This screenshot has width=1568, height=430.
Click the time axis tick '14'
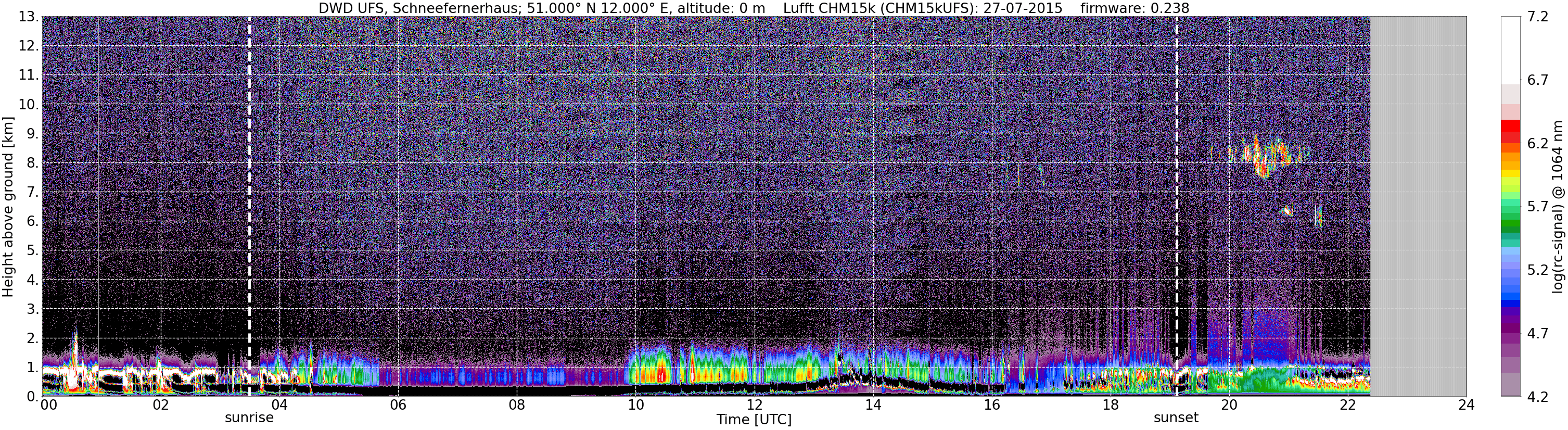coord(873,406)
